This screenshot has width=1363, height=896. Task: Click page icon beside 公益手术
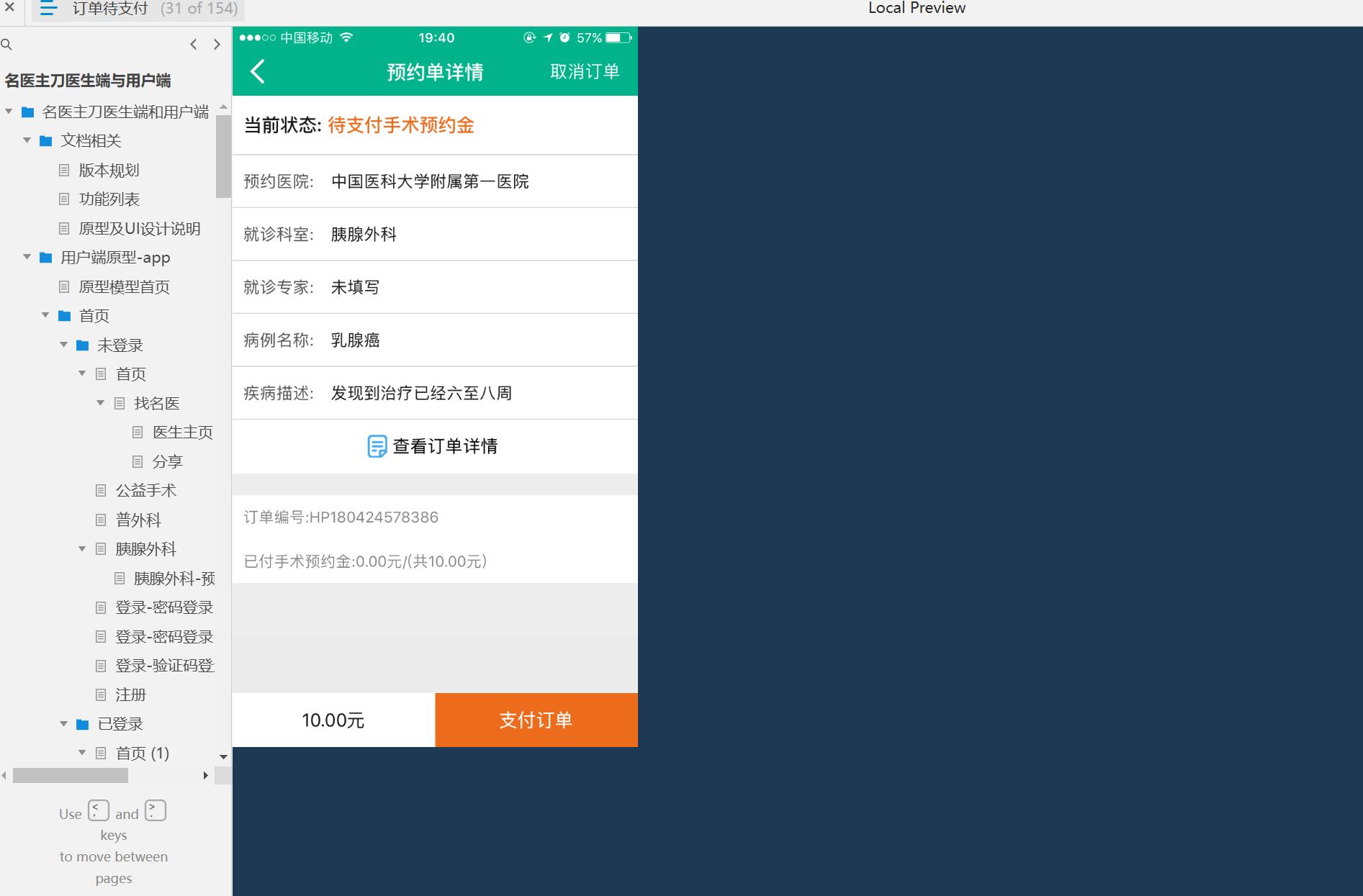pos(101,491)
